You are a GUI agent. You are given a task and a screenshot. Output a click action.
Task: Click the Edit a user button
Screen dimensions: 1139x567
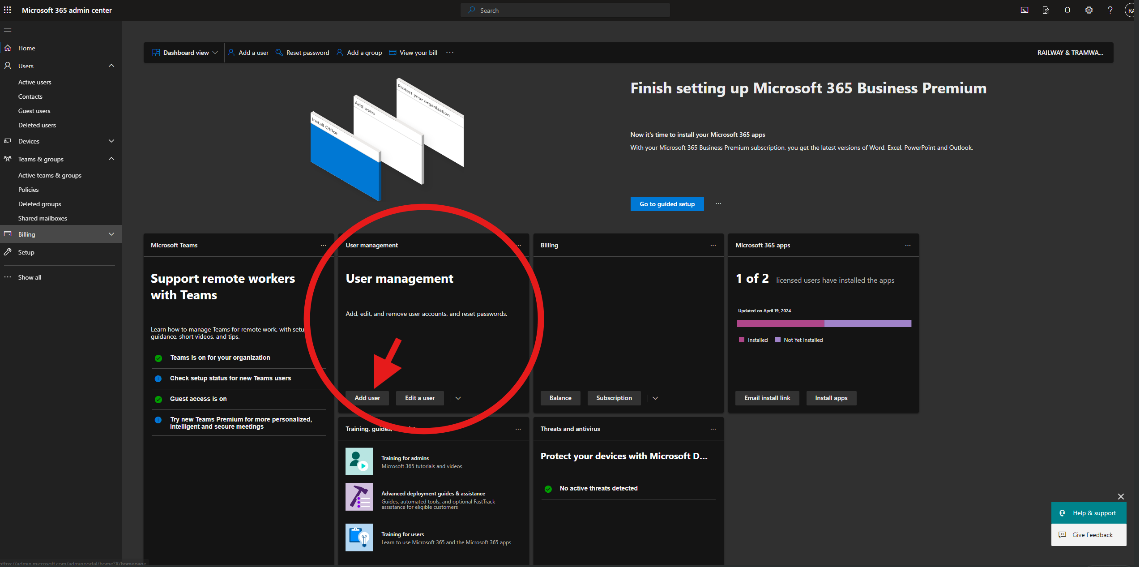click(420, 398)
